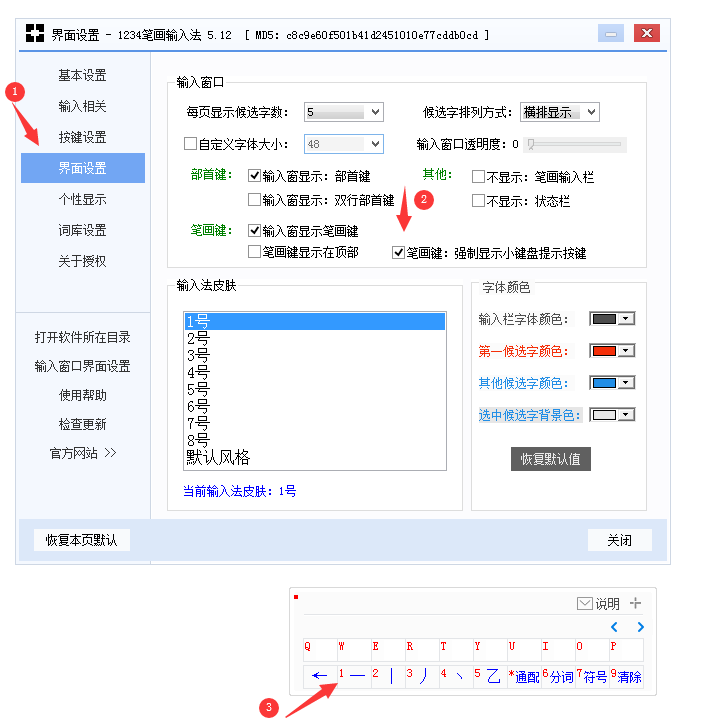The image size is (703, 728).
Task: Click the envelope 说明 icon in input bar
Action: click(x=584, y=604)
